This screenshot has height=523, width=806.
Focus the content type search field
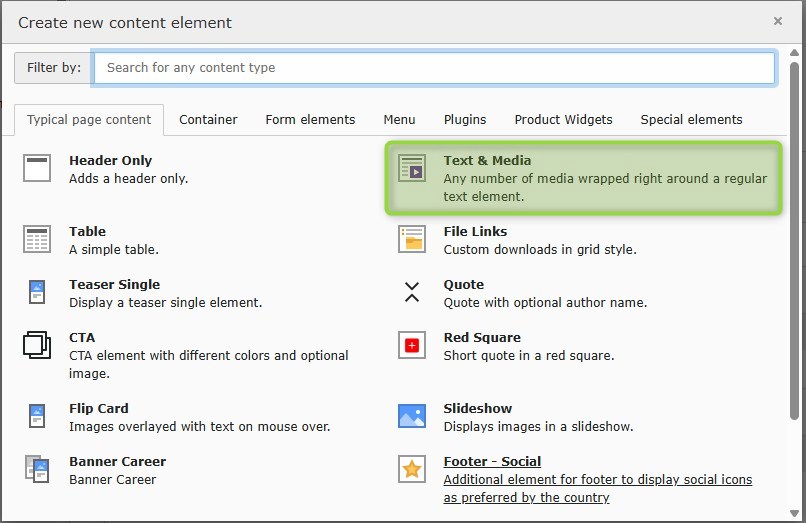pyautogui.click(x=434, y=68)
